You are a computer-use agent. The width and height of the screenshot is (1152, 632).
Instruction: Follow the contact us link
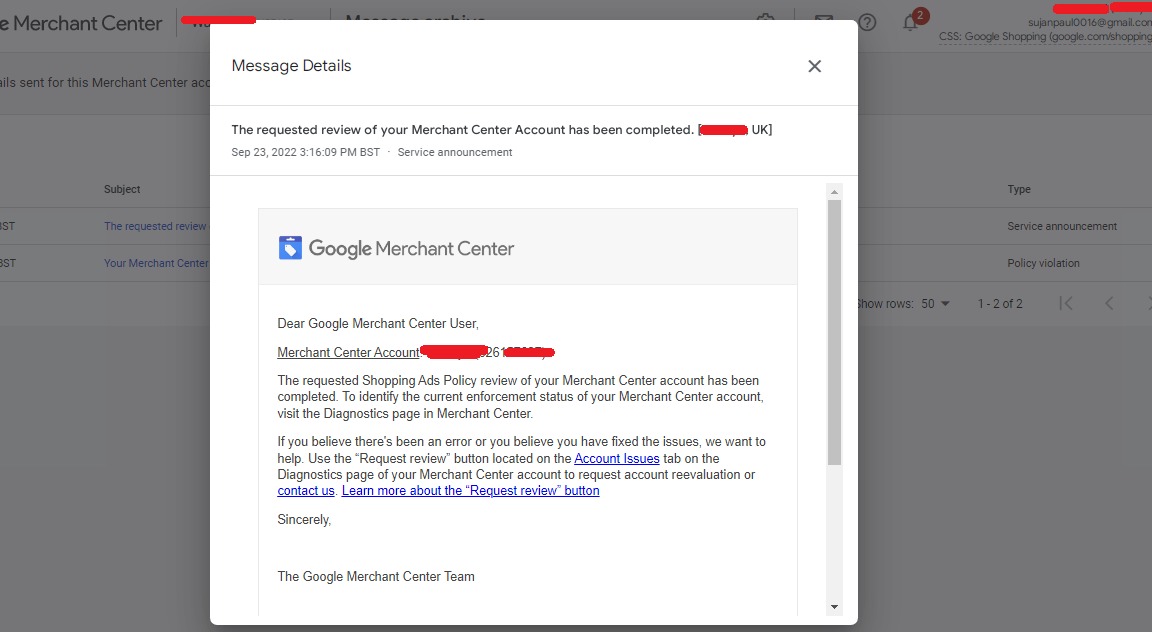[x=306, y=491]
